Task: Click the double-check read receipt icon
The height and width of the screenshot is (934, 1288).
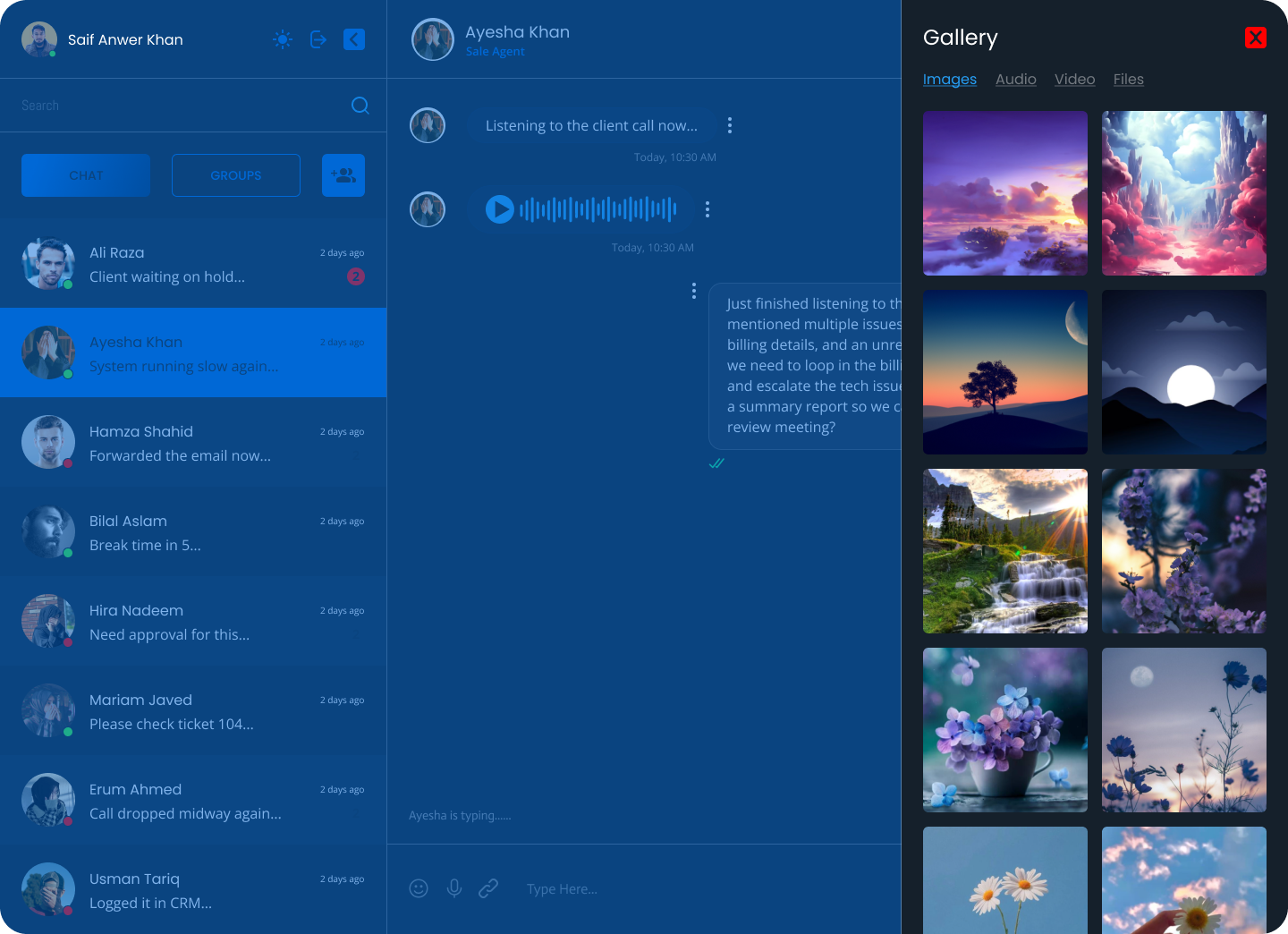Action: point(716,463)
